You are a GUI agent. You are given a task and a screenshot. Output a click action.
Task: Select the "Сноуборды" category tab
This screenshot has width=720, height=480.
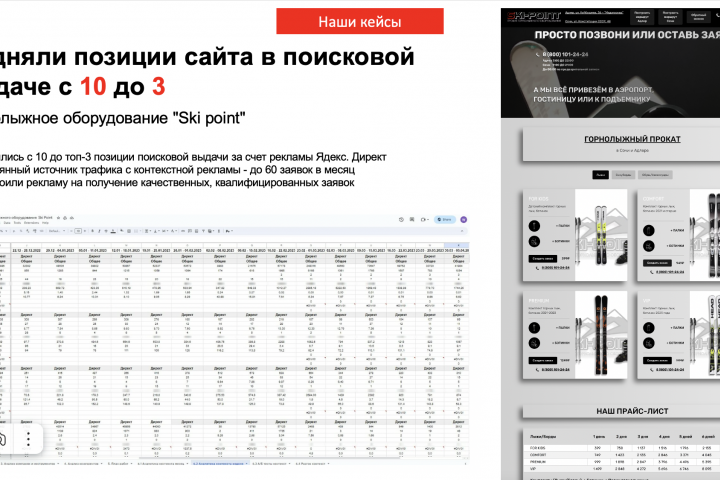tap(623, 175)
